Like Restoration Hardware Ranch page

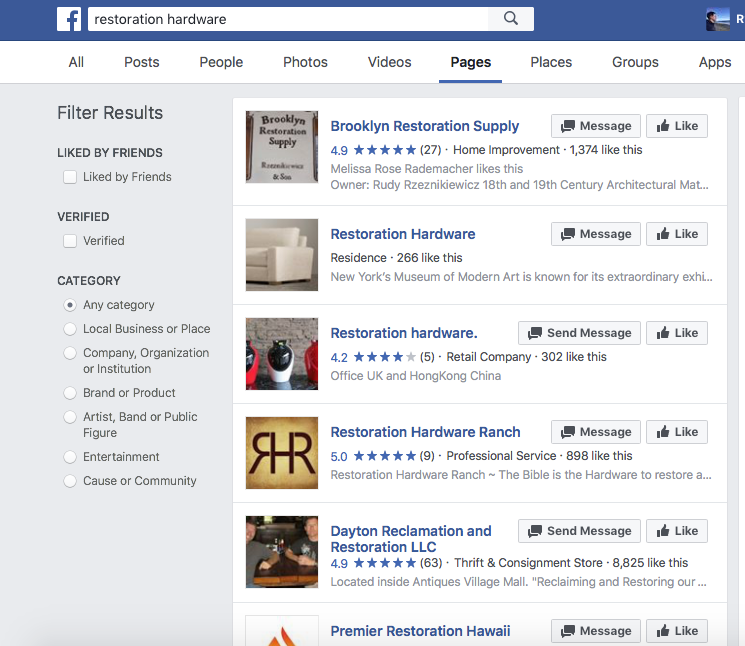(x=677, y=432)
